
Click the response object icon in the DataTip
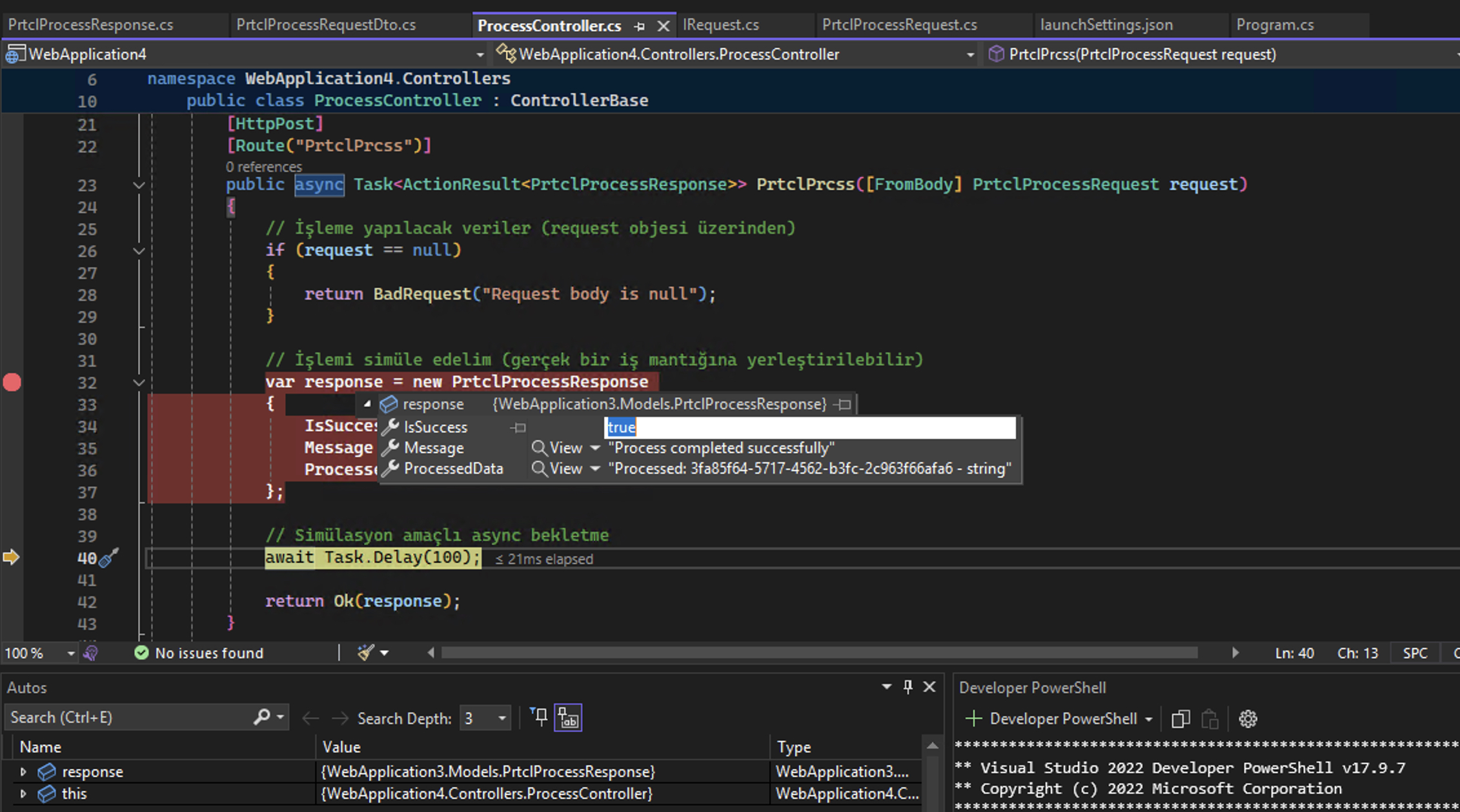tap(389, 404)
